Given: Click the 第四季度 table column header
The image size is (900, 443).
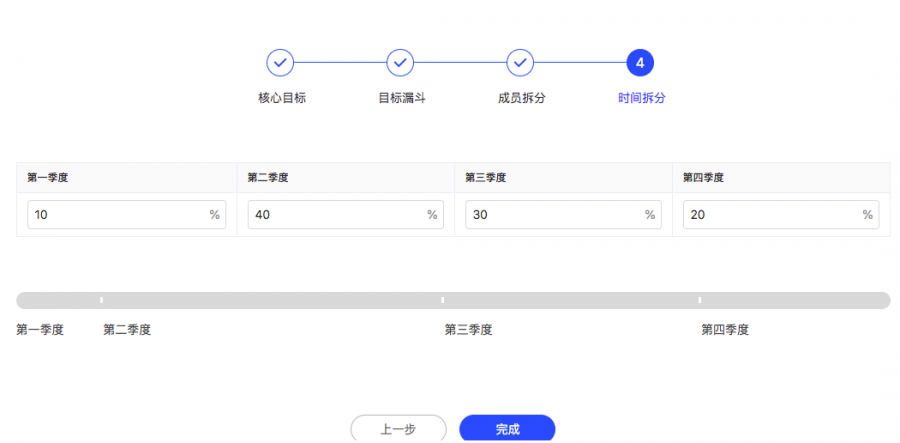Looking at the screenshot, I should [781, 177].
